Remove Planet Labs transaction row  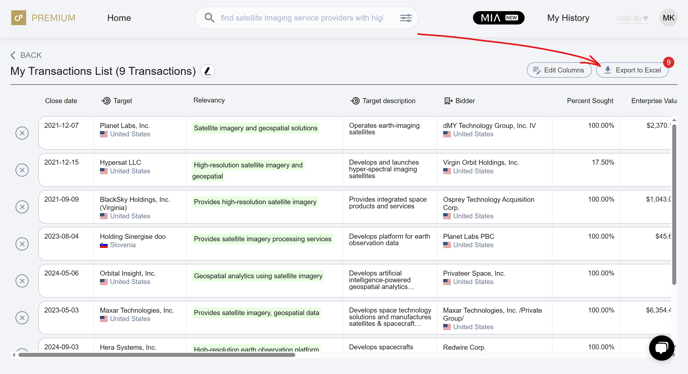pyautogui.click(x=22, y=133)
